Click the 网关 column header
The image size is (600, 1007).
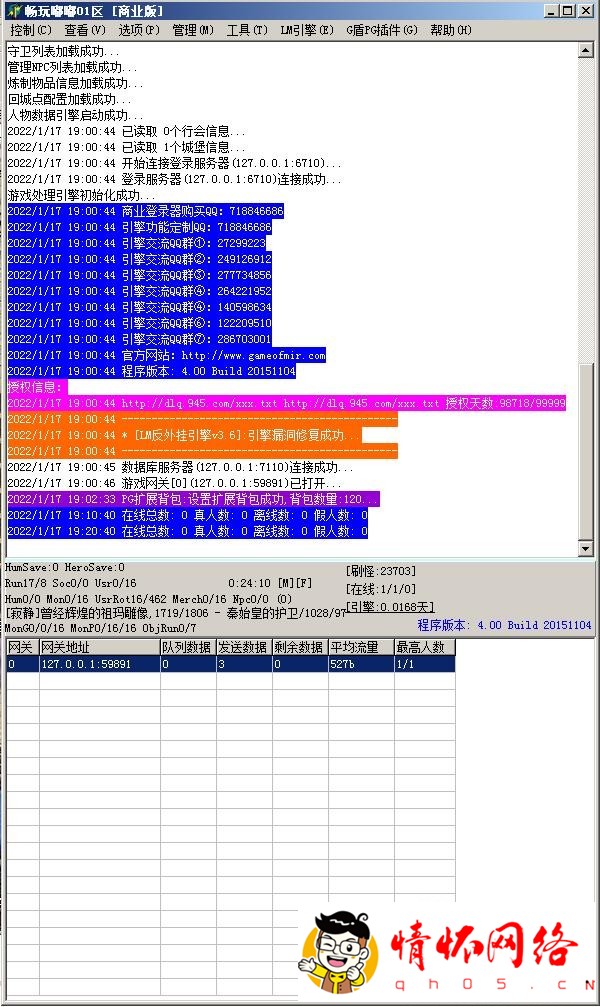tap(22, 647)
